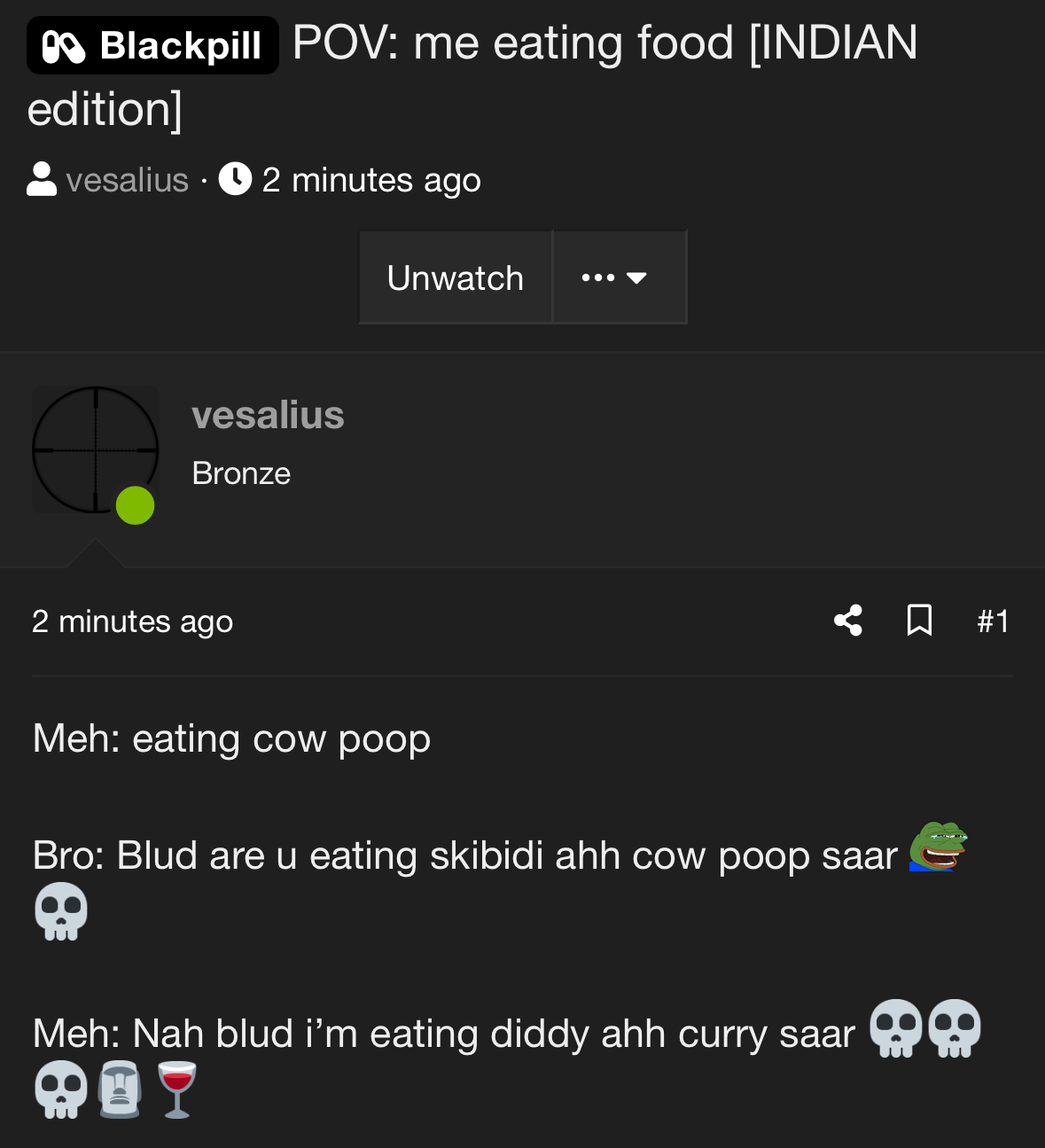Click the green online status dot
This screenshot has width=1045, height=1148.
(x=135, y=505)
